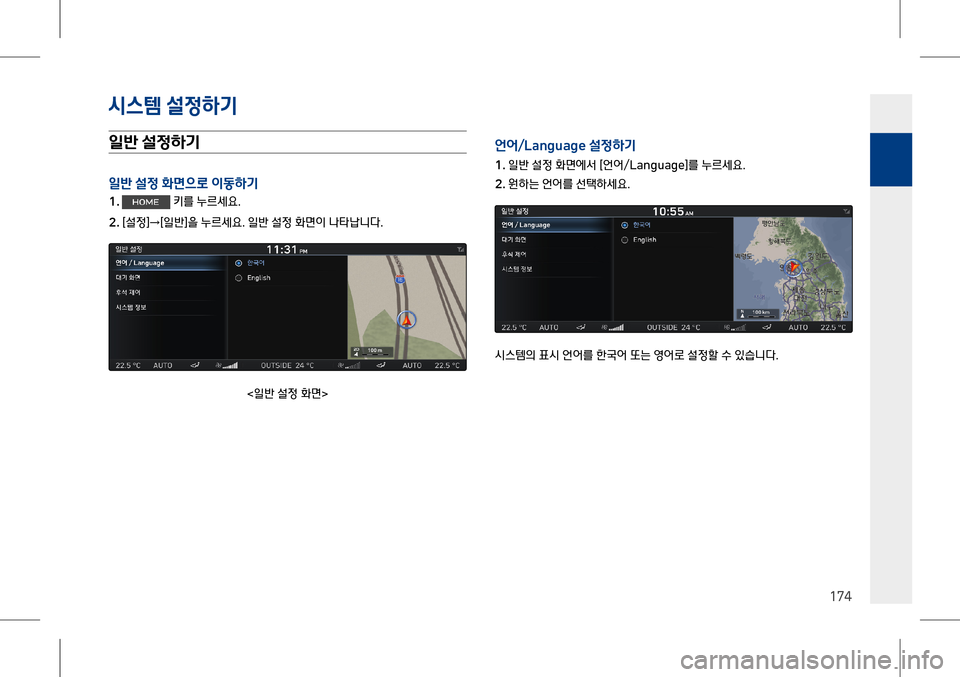Open 시스템 정보 in the 11:31 PM screen

[168, 307]
